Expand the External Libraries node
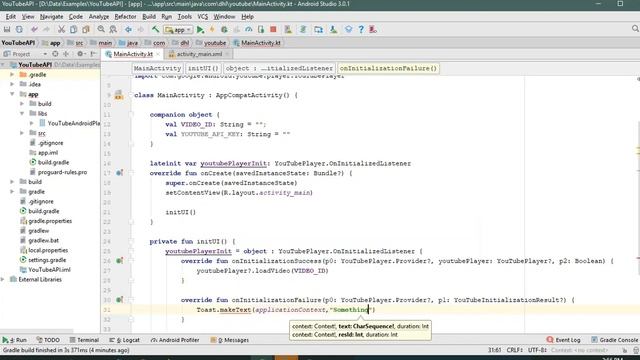Screen dimensions: 640x360 3,279
